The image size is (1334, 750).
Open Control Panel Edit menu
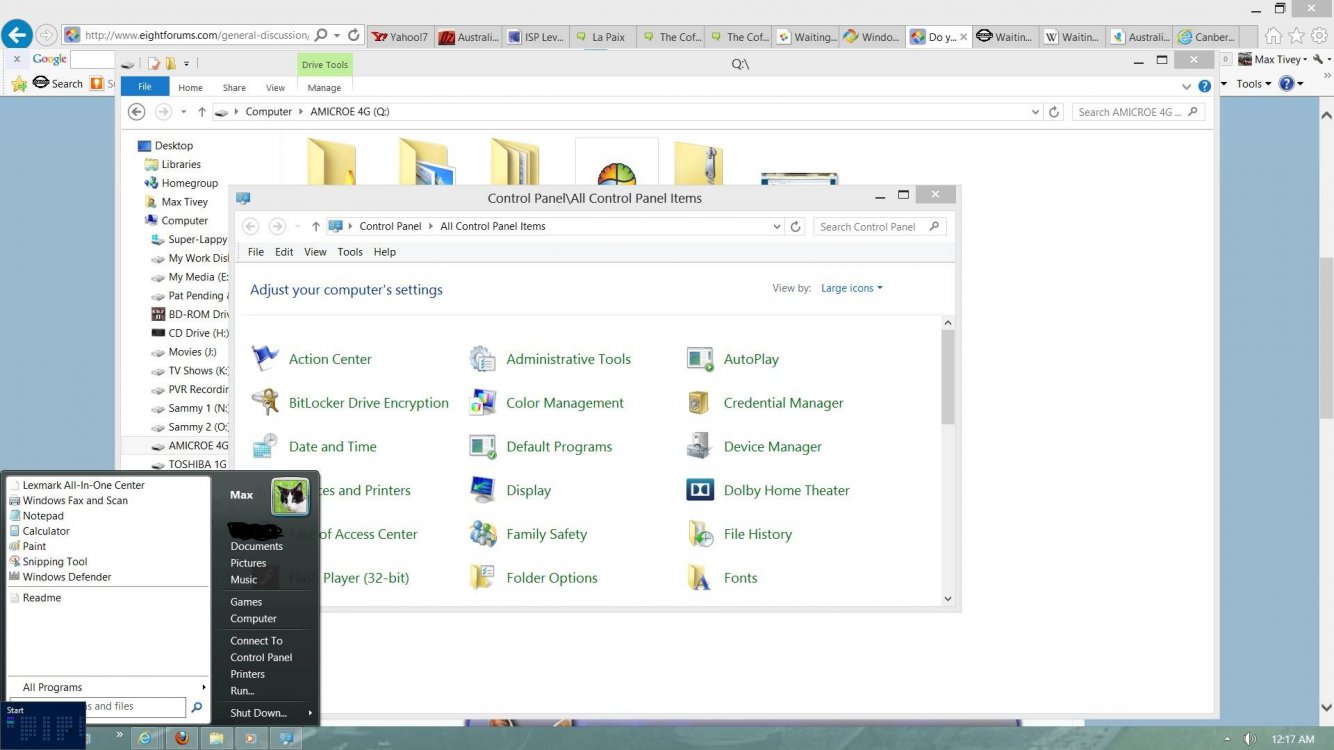pos(284,252)
